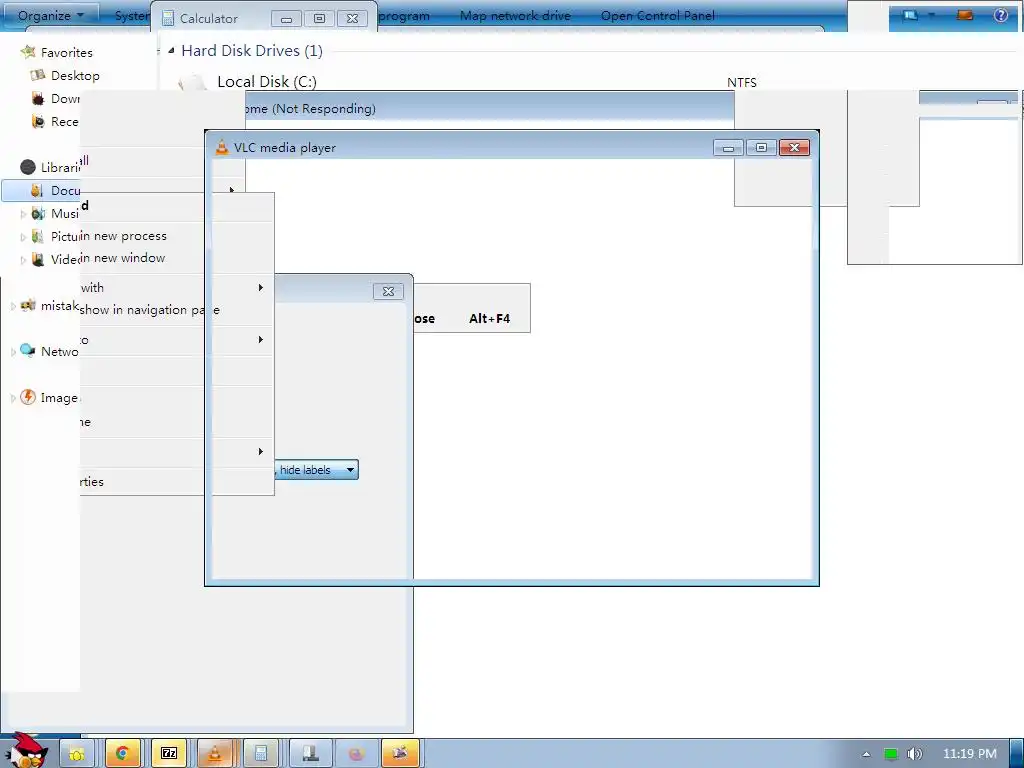Click Map network drive in toolbar
This screenshot has height=768, width=1024.
pos(515,15)
